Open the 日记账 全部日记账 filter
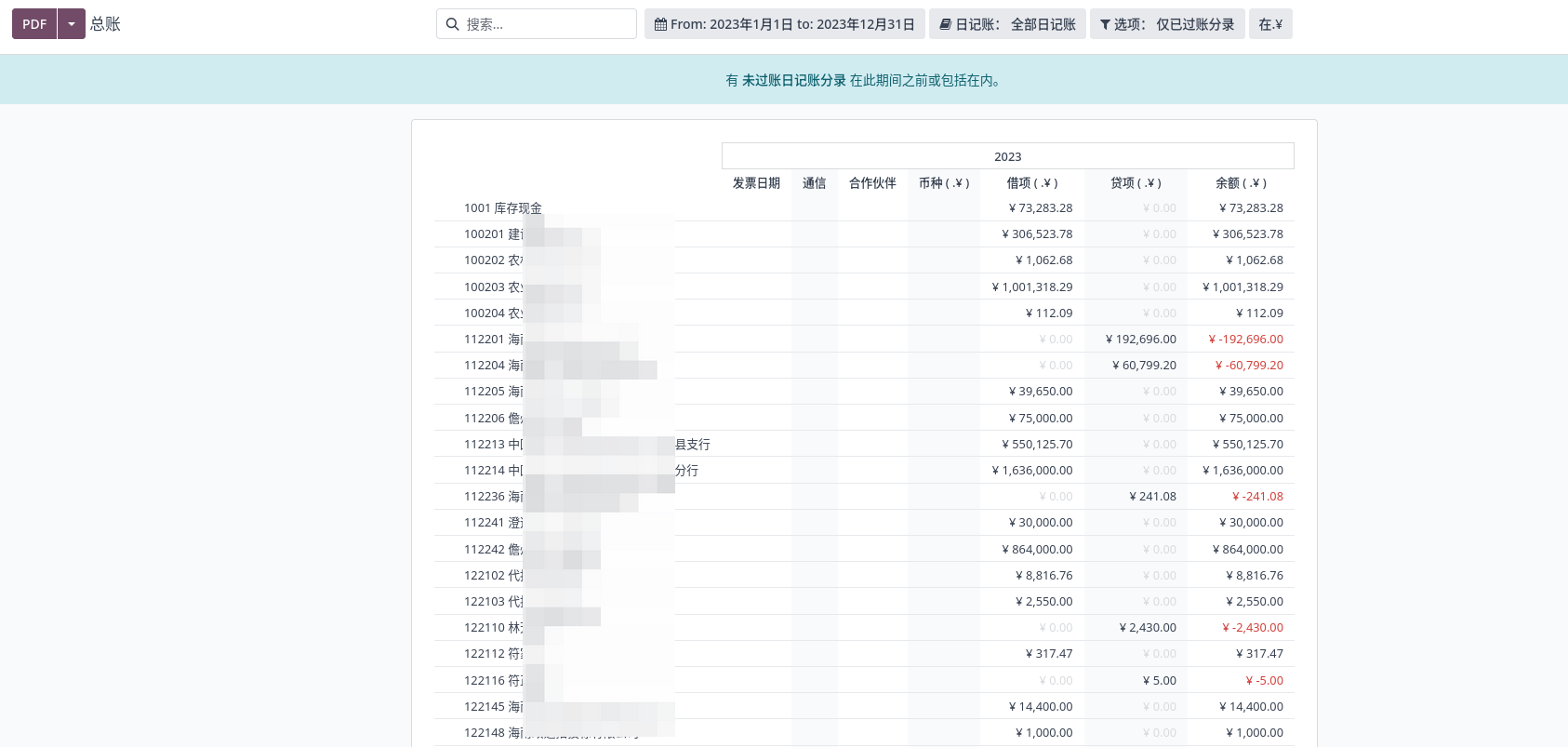1568x747 pixels. [x=1007, y=24]
